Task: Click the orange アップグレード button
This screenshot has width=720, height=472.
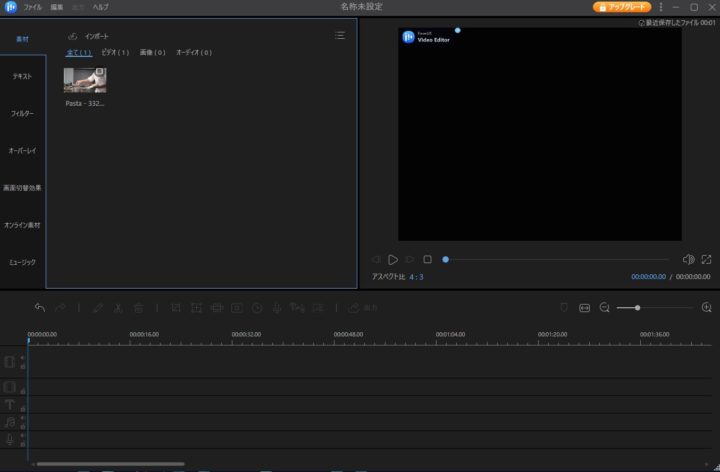Action: tap(622, 7)
